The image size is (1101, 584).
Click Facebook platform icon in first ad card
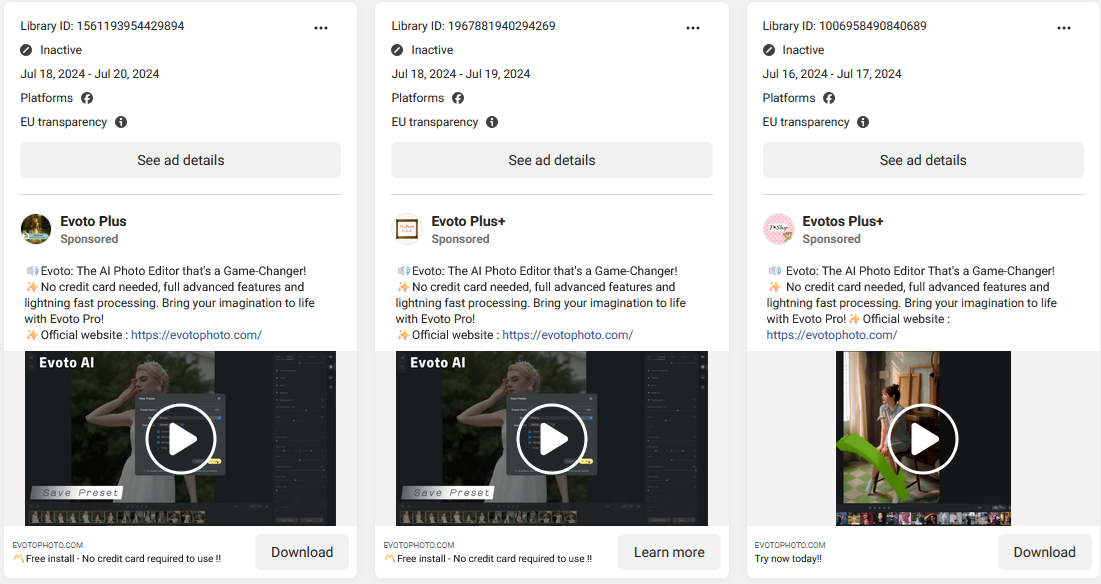tap(87, 98)
